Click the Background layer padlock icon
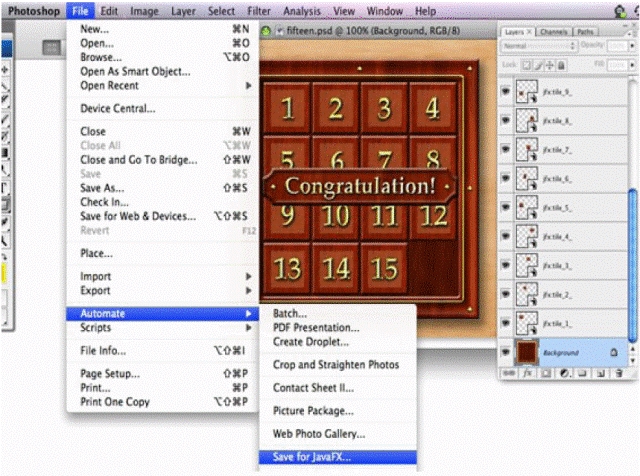 613,352
